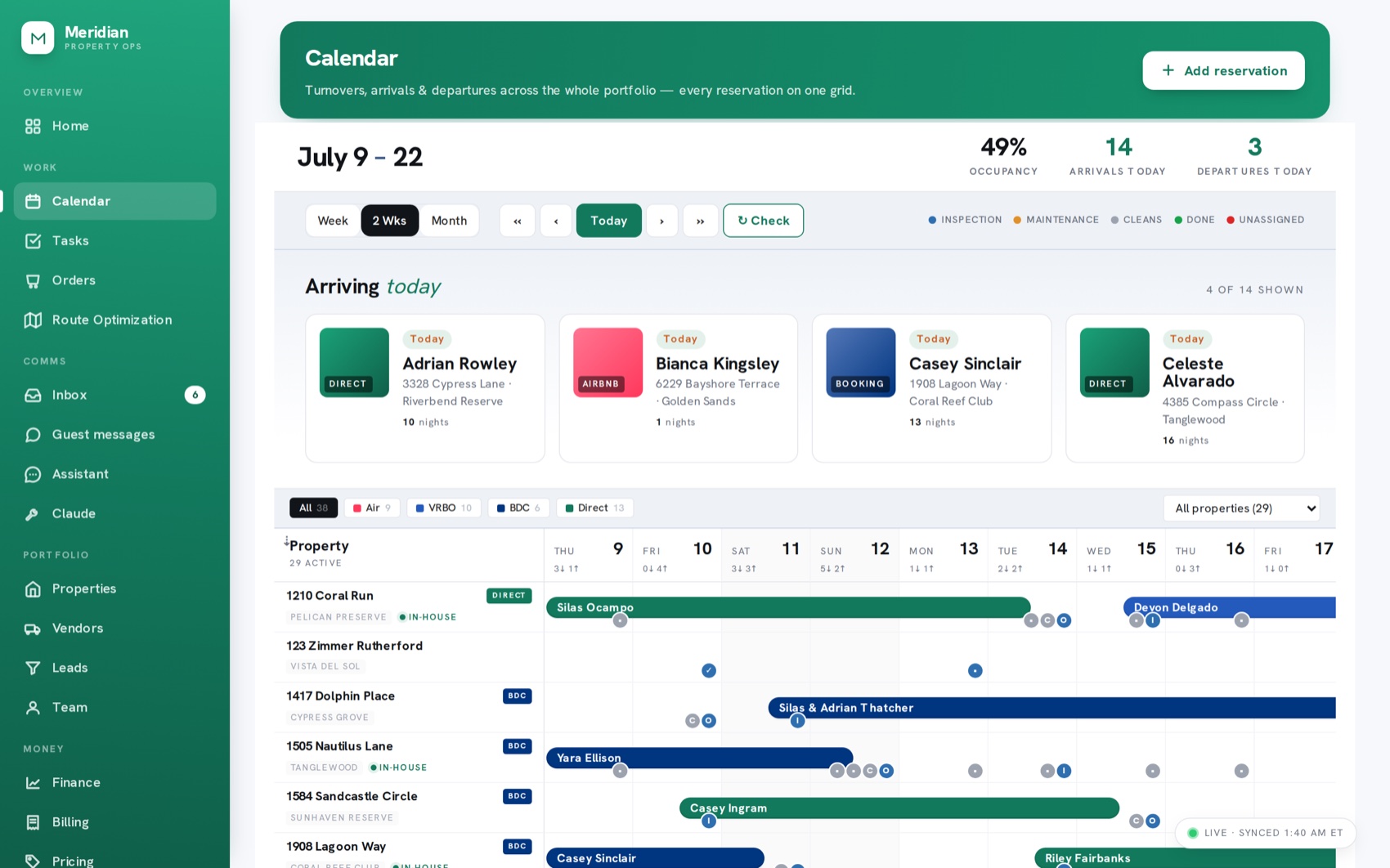Sort by Property column arrow
This screenshot has width=1390, height=868.
(286, 542)
